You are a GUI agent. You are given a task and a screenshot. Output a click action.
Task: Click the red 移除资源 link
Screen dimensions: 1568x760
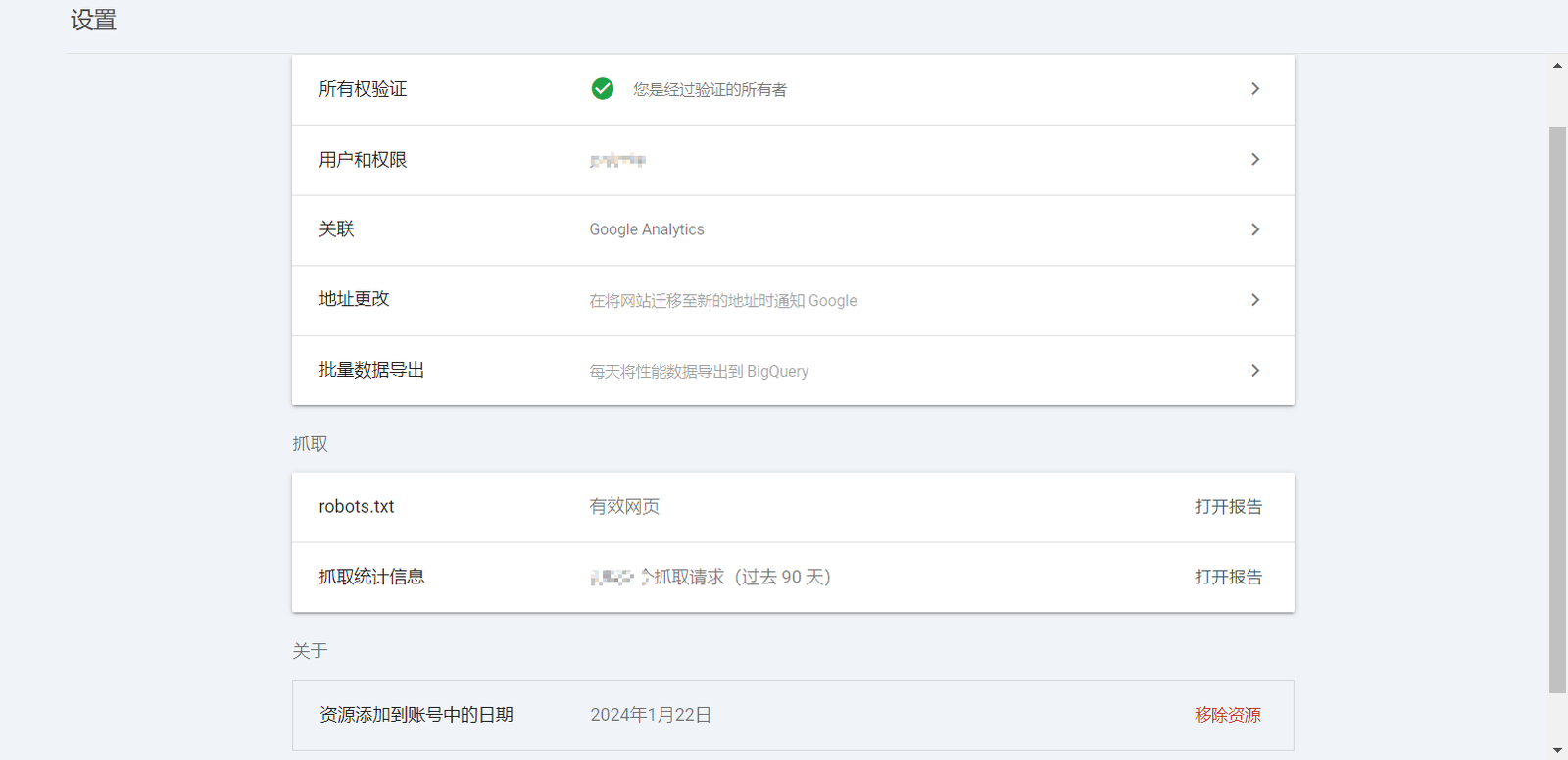1227,715
